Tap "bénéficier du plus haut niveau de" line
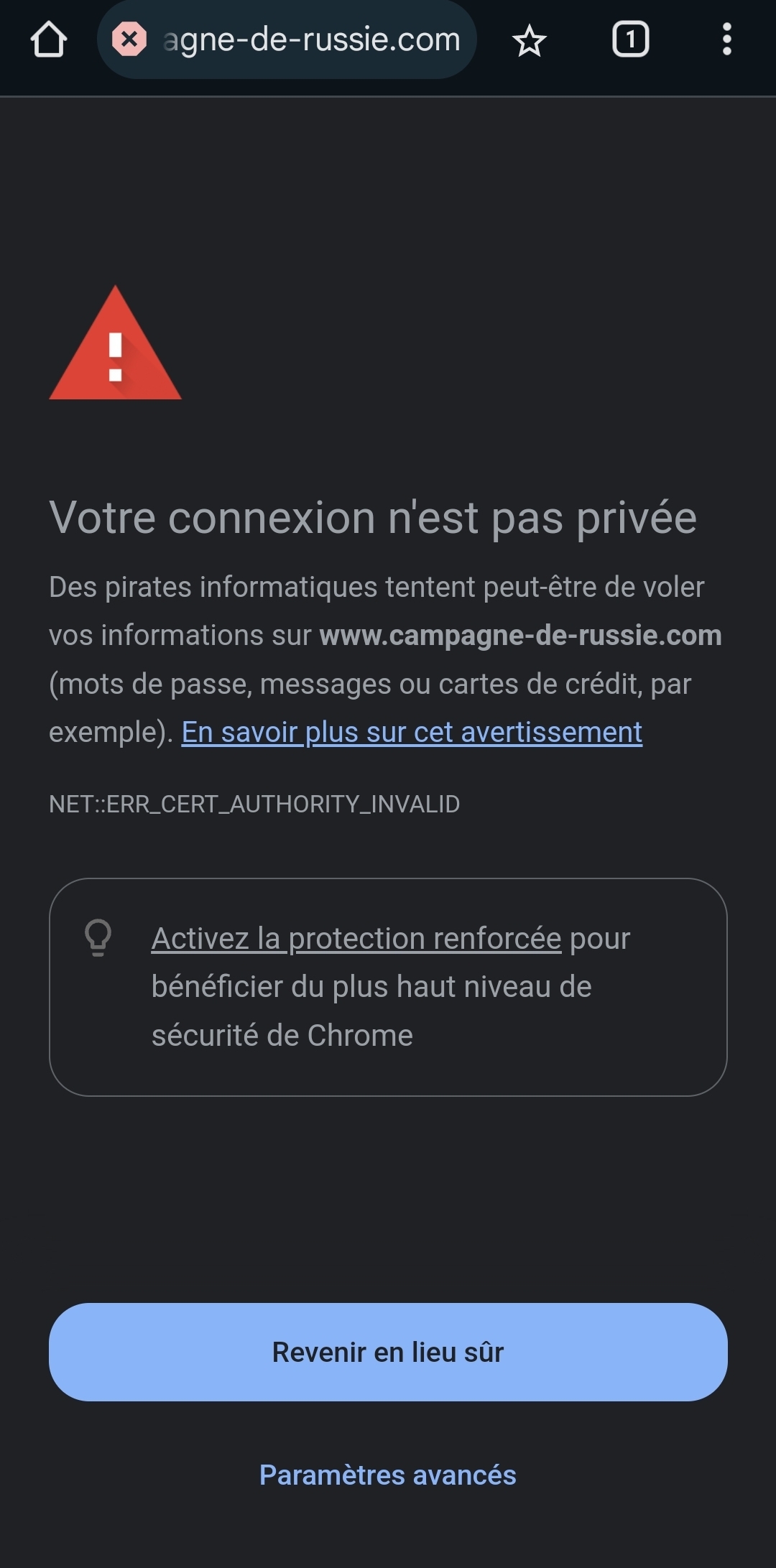The width and height of the screenshot is (776, 1568). [371, 987]
